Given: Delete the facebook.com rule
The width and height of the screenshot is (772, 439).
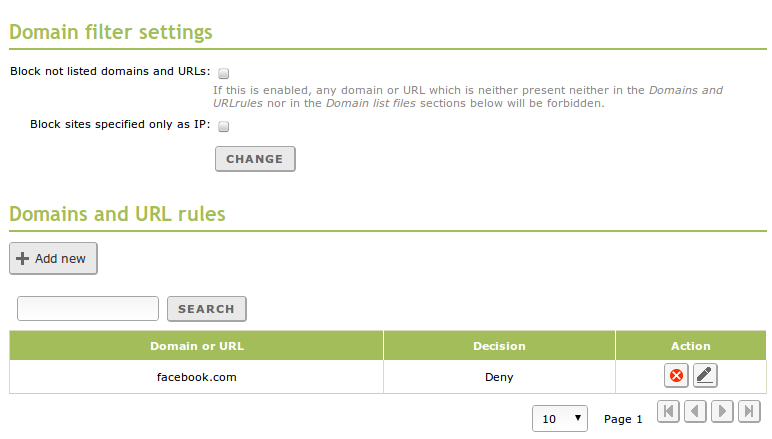Looking at the screenshot, I should (677, 376).
